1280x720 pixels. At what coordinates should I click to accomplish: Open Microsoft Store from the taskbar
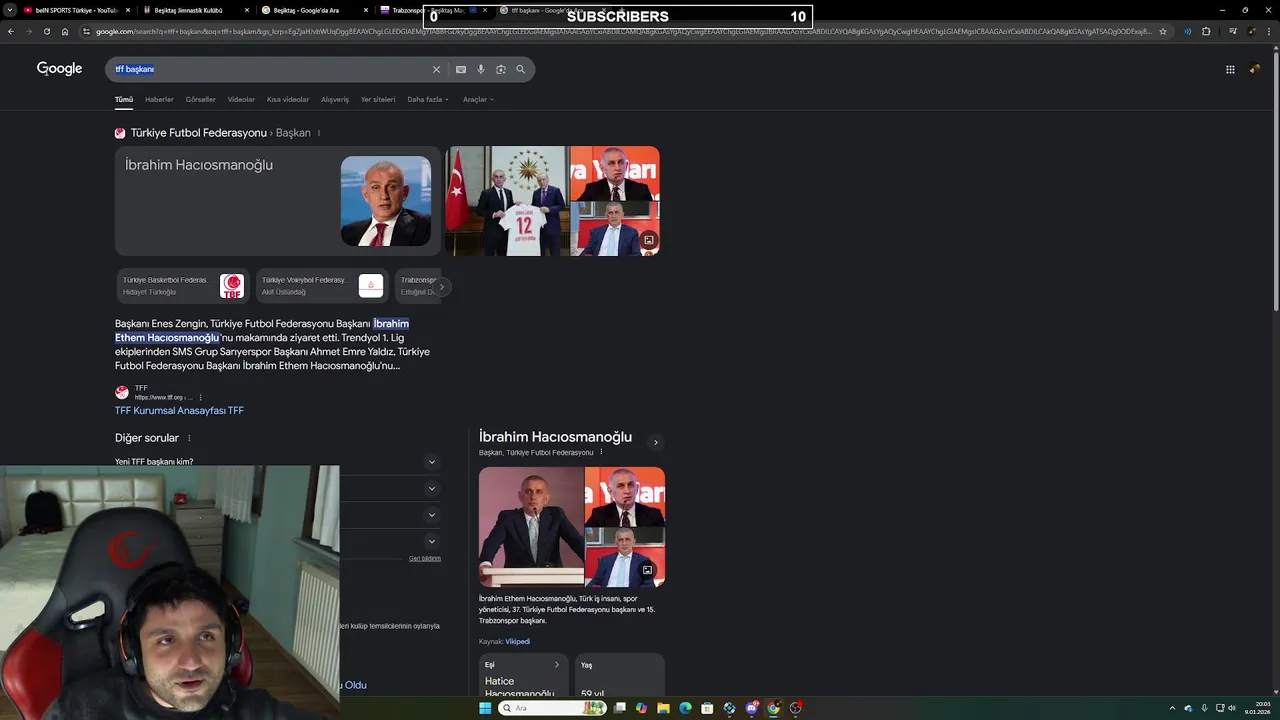point(707,708)
